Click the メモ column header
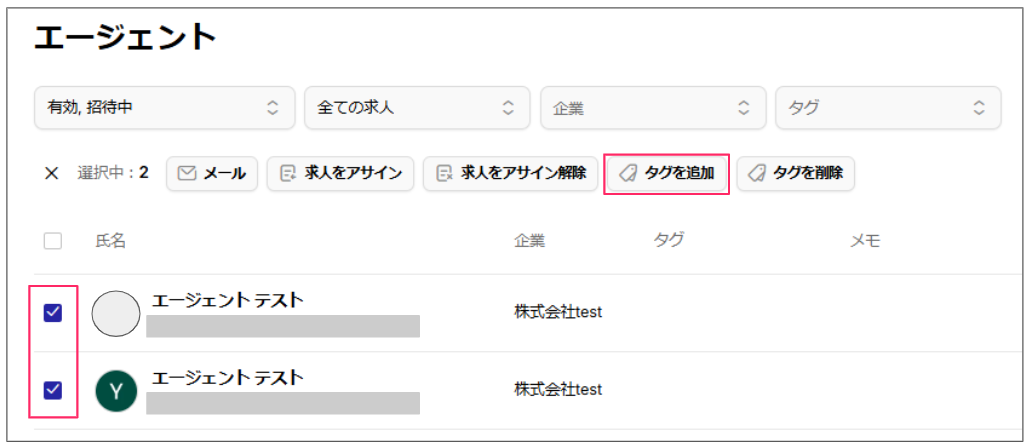The height and width of the screenshot is (446, 1032). 865,241
